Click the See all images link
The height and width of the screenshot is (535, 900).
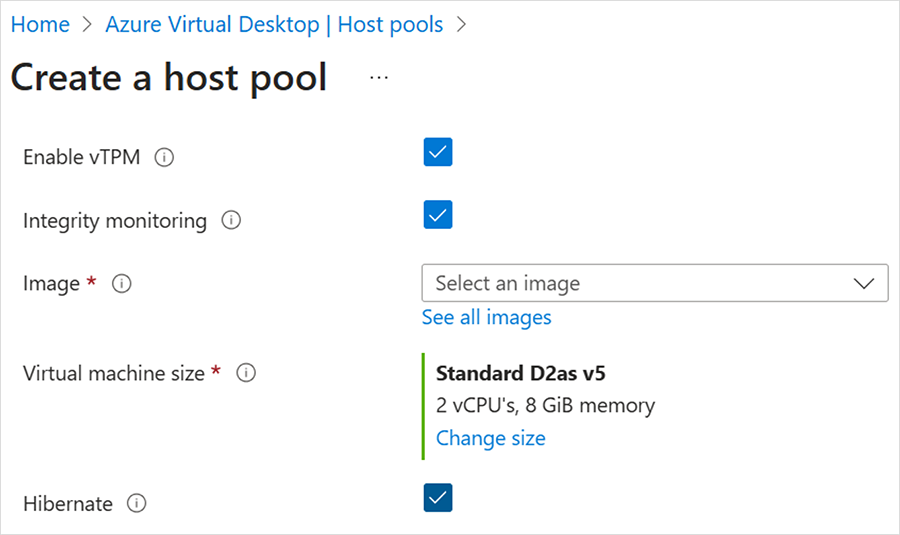pyautogui.click(x=487, y=317)
